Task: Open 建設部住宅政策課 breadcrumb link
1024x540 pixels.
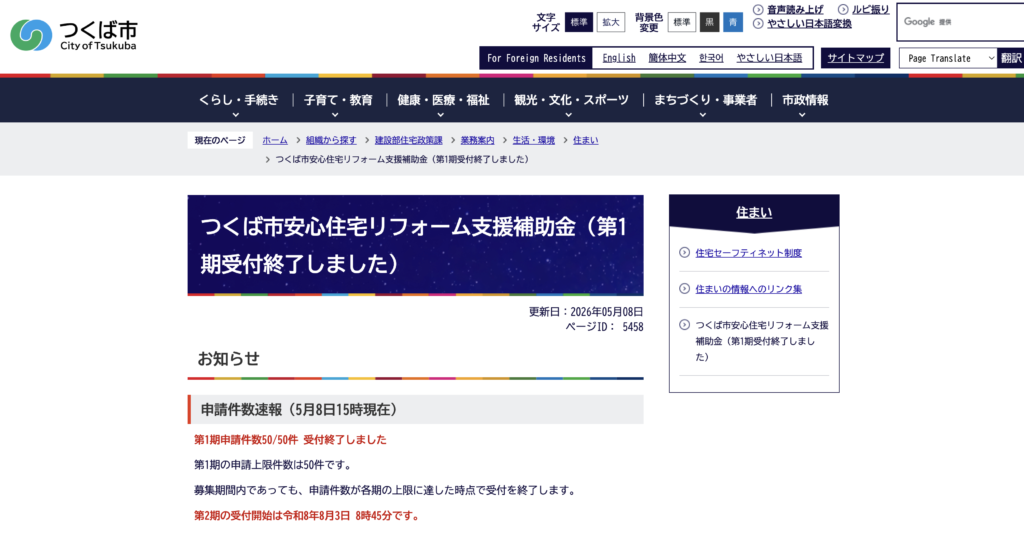Action: click(408, 140)
